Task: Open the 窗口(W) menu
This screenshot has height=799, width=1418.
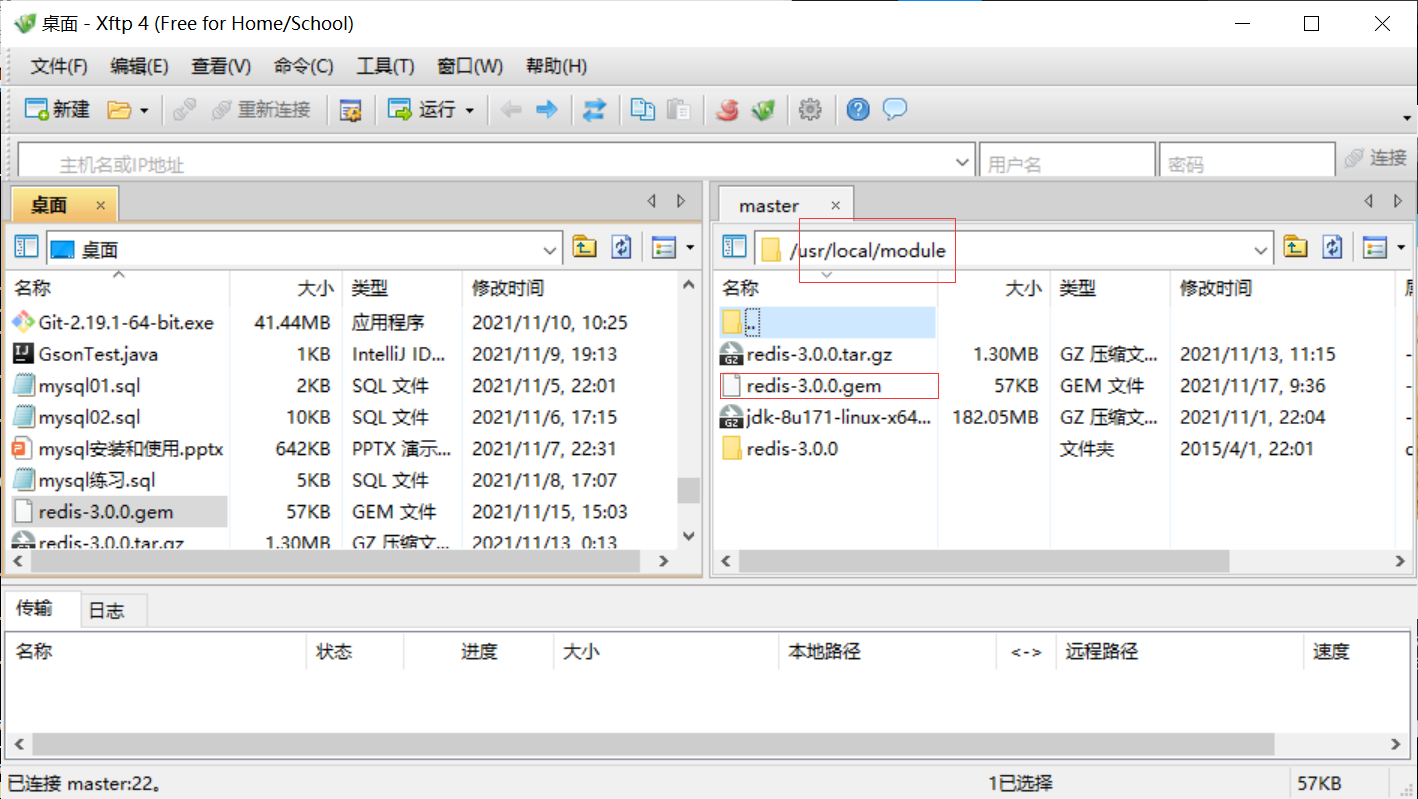Action: (x=470, y=67)
